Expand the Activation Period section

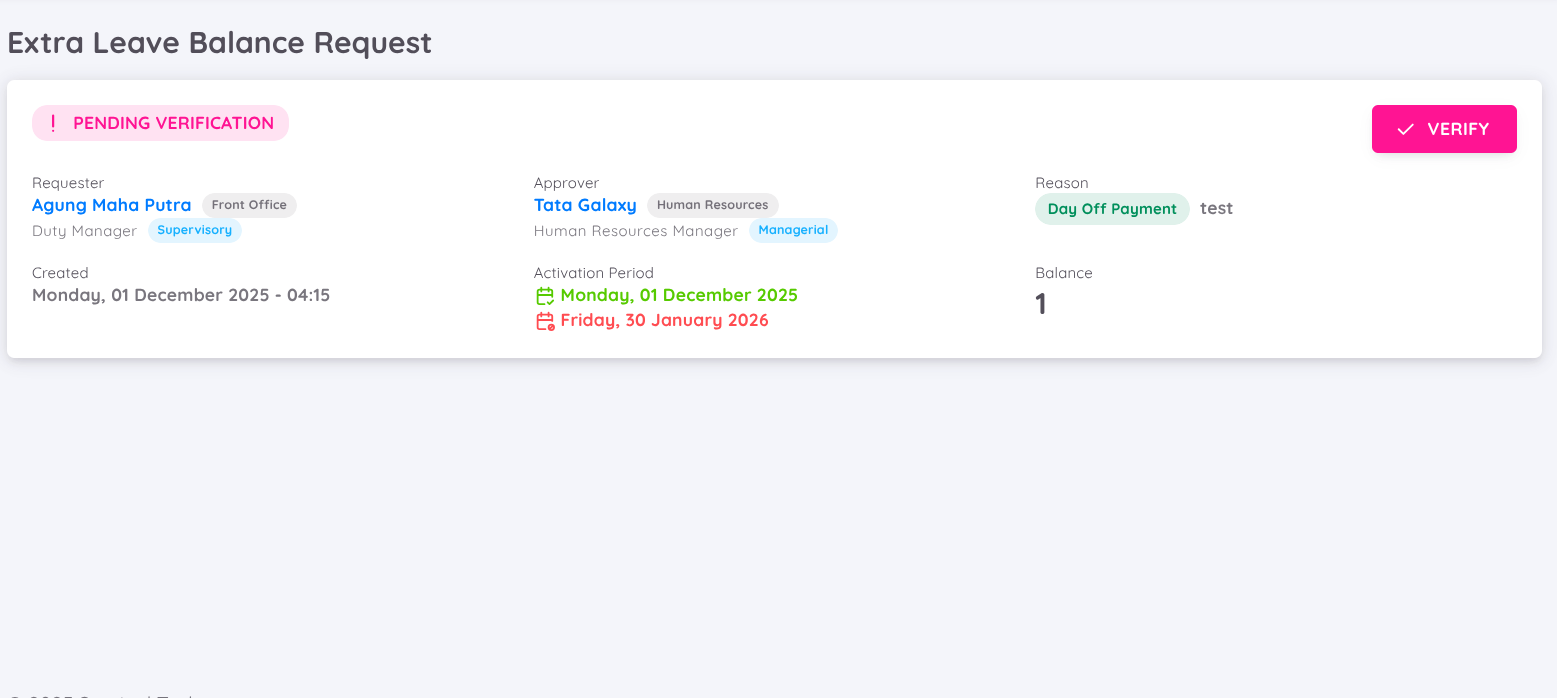point(593,272)
